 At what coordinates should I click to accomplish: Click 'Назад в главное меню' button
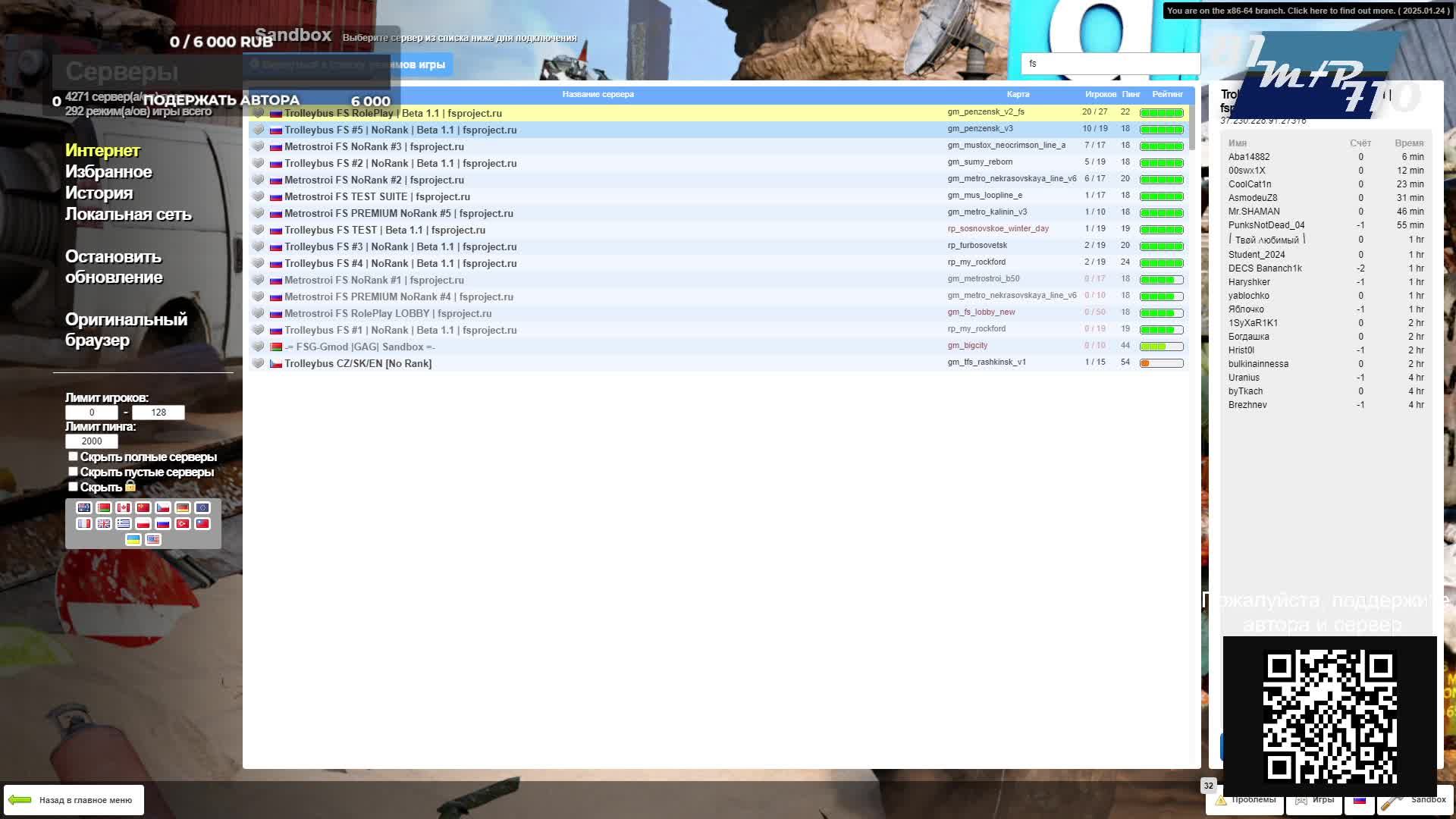pos(74,800)
